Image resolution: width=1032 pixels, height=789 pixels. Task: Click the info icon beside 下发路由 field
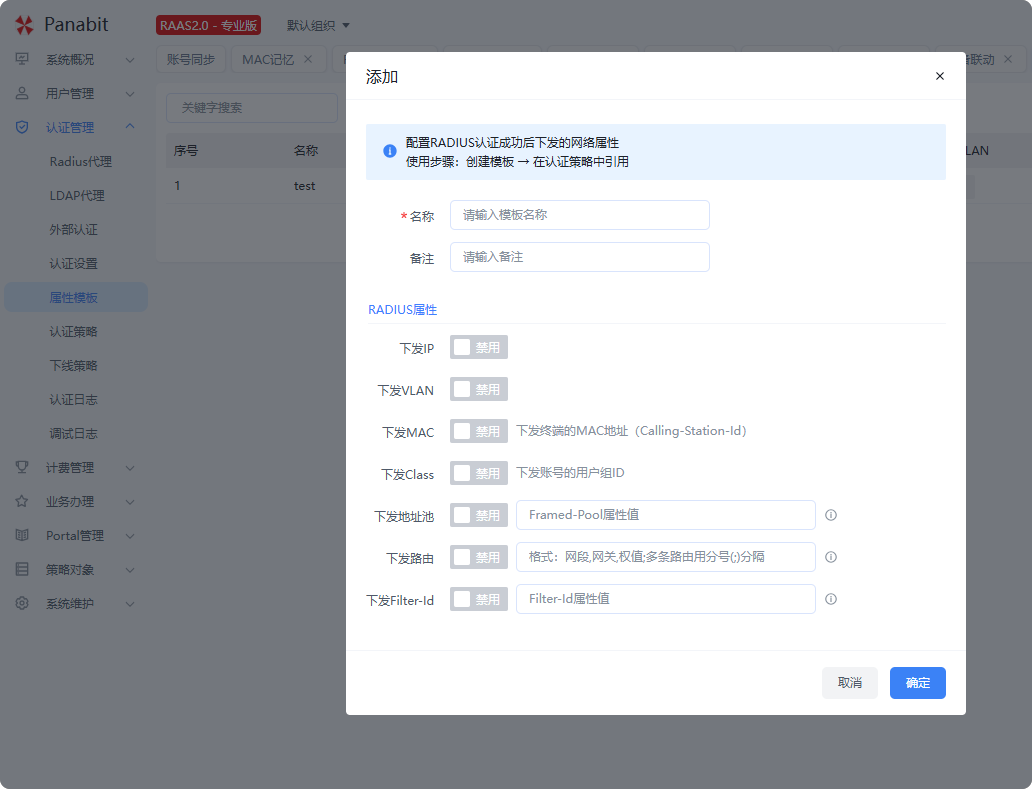(x=831, y=557)
